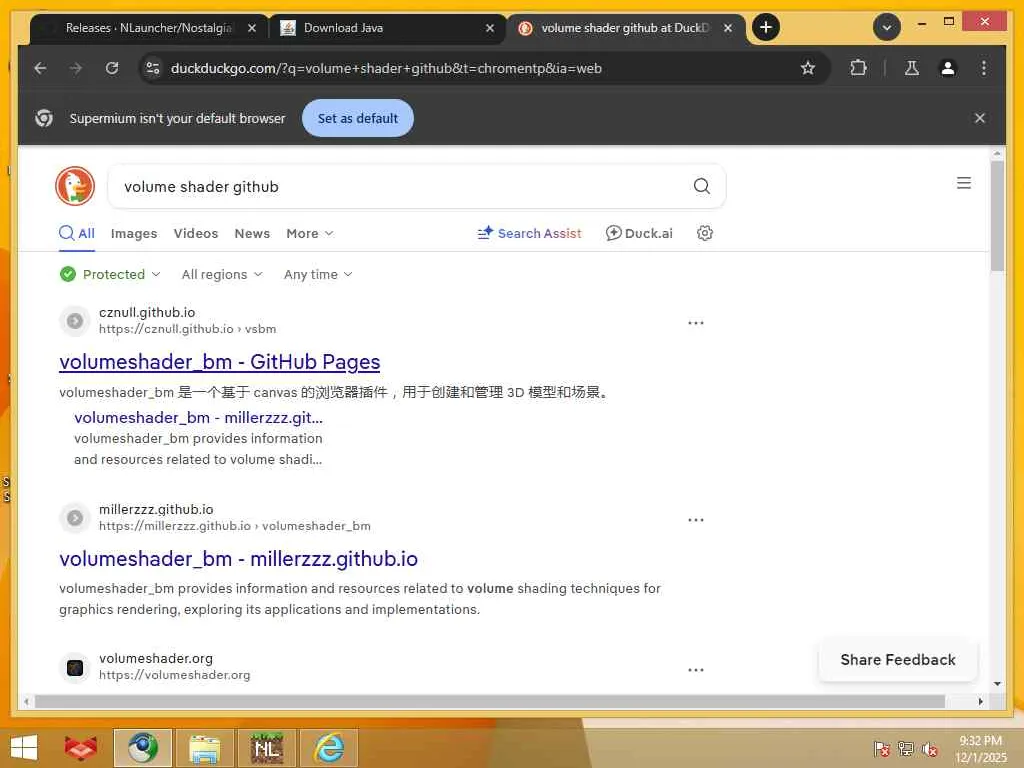This screenshot has width=1024, height=768.
Task: Reload the DuckDuckGo page
Action: 112,68
